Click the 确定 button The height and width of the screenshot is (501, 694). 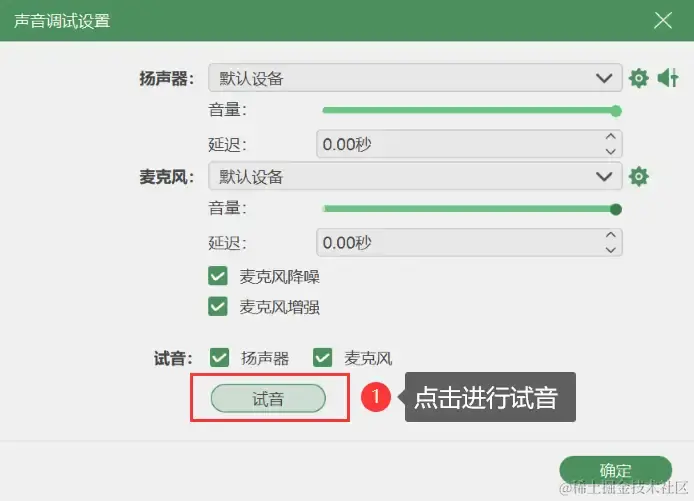pos(616,470)
